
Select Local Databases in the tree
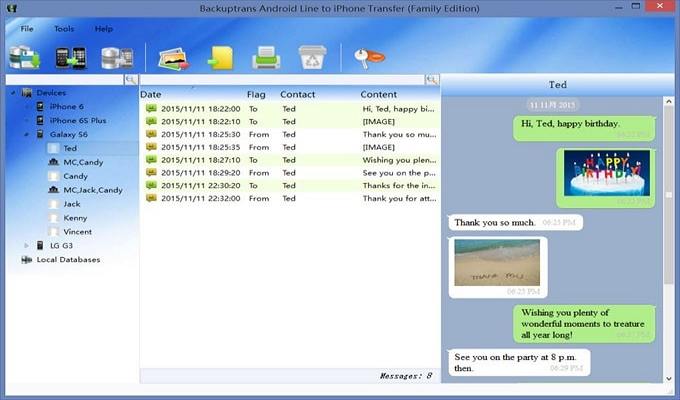pyautogui.click(x=67, y=259)
